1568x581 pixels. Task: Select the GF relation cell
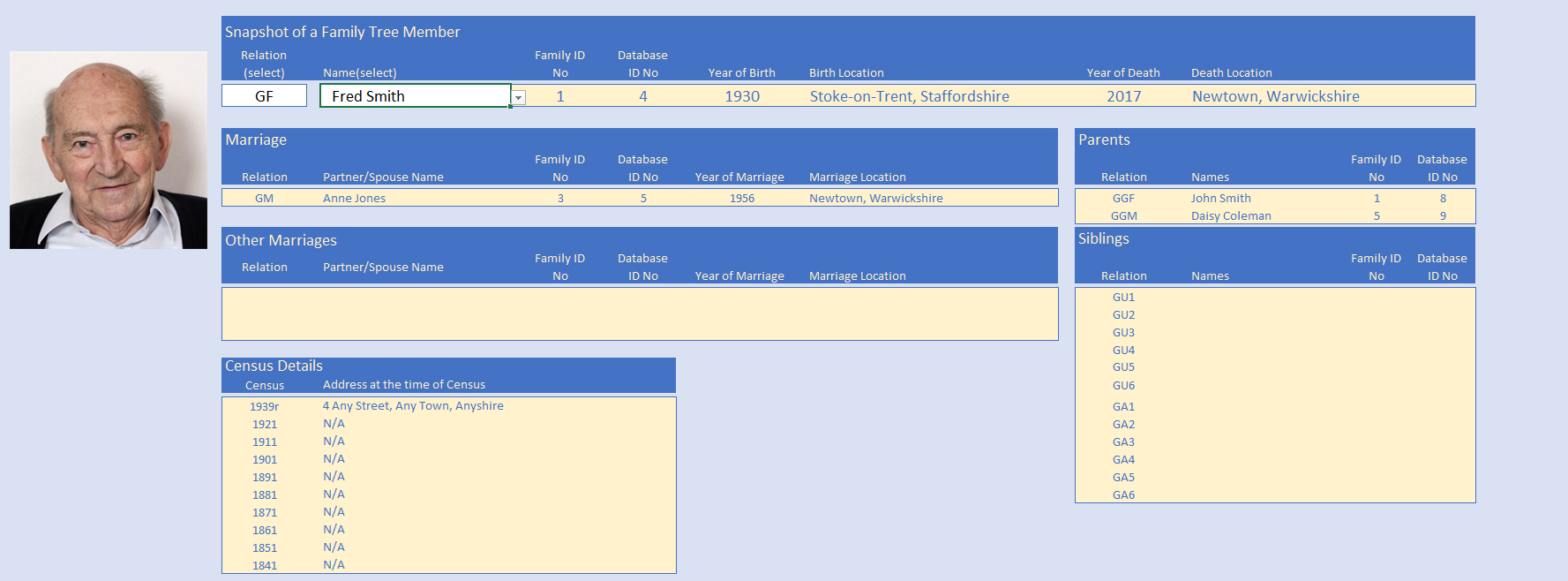click(264, 96)
